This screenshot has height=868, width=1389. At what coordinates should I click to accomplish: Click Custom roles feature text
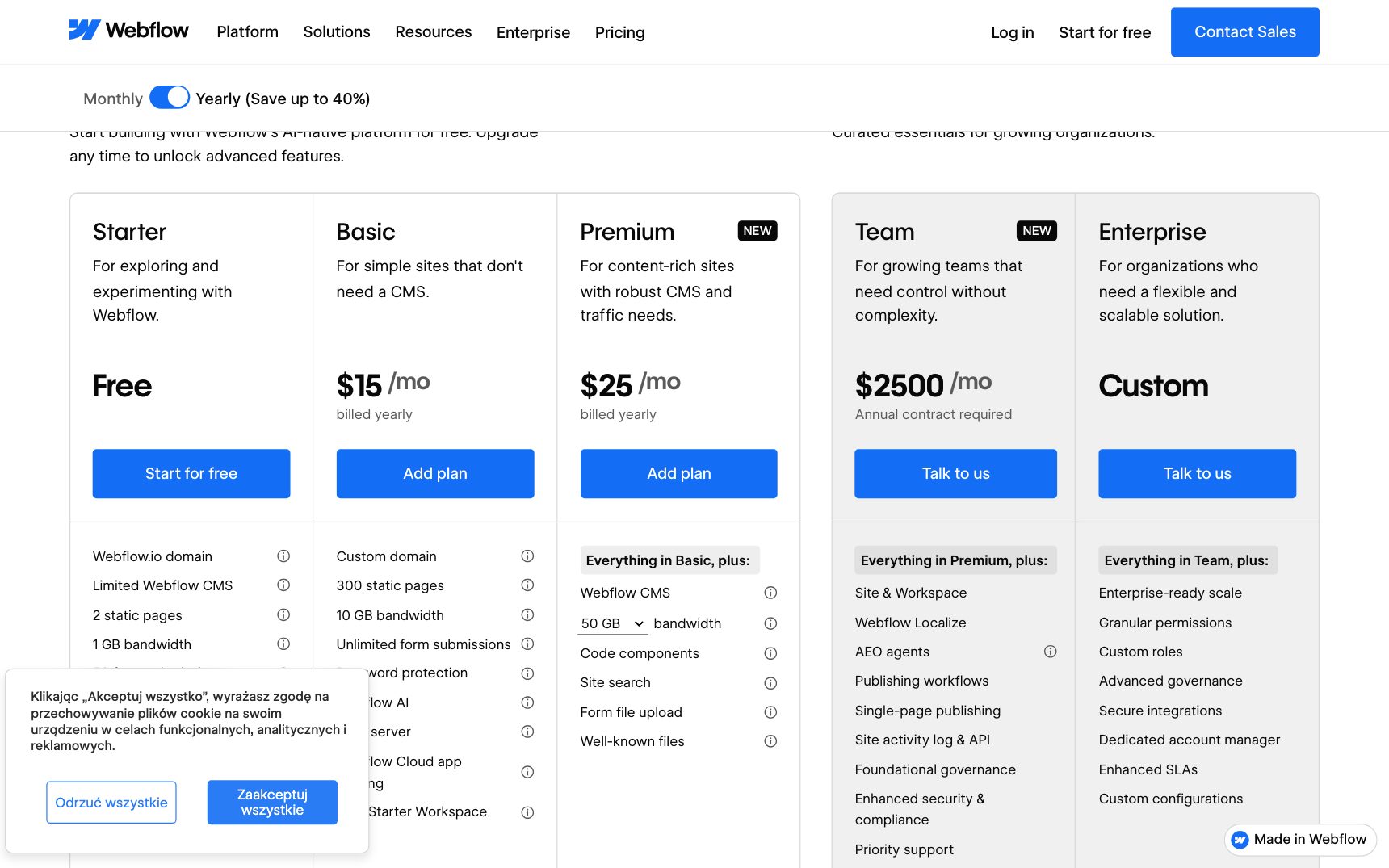(x=1140, y=652)
